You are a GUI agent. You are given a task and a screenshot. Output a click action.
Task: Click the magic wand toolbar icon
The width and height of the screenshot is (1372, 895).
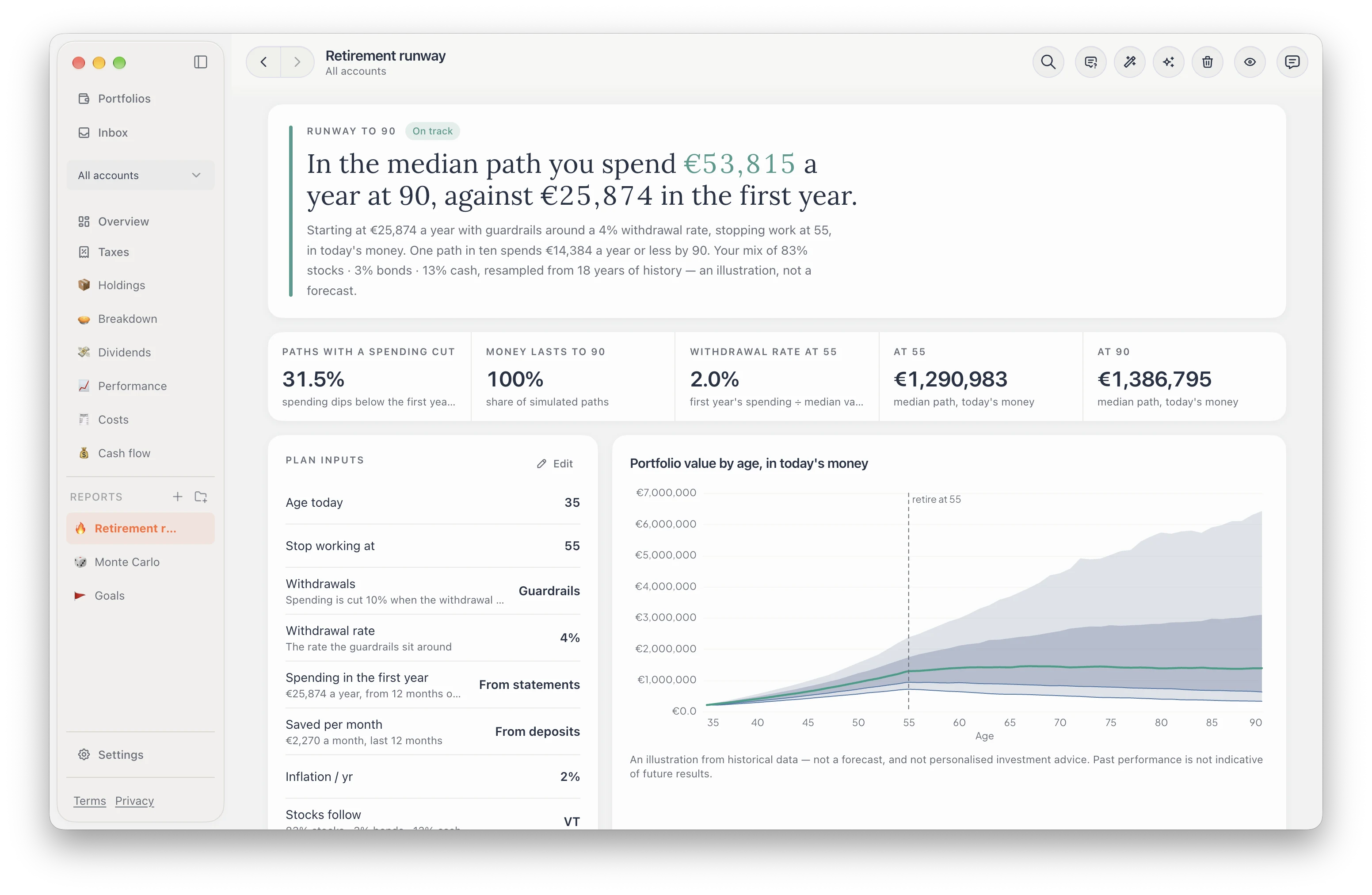point(1129,62)
